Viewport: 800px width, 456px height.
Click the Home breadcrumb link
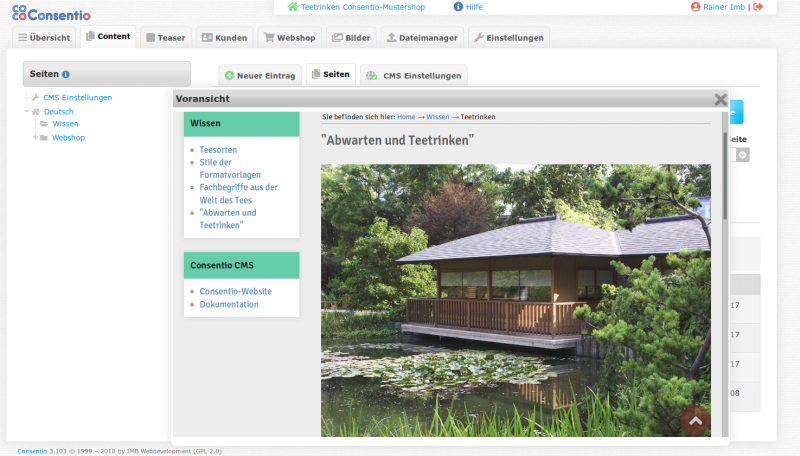point(406,117)
